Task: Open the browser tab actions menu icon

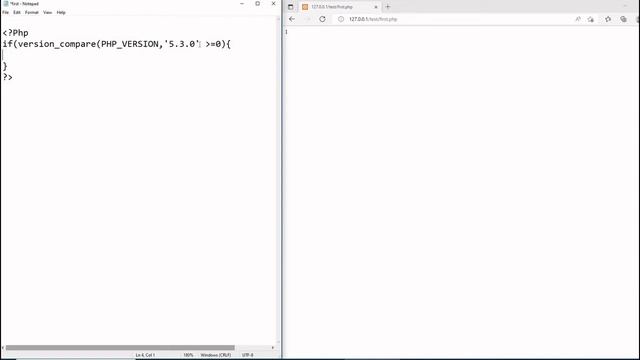Action: pyautogui.click(x=290, y=7)
